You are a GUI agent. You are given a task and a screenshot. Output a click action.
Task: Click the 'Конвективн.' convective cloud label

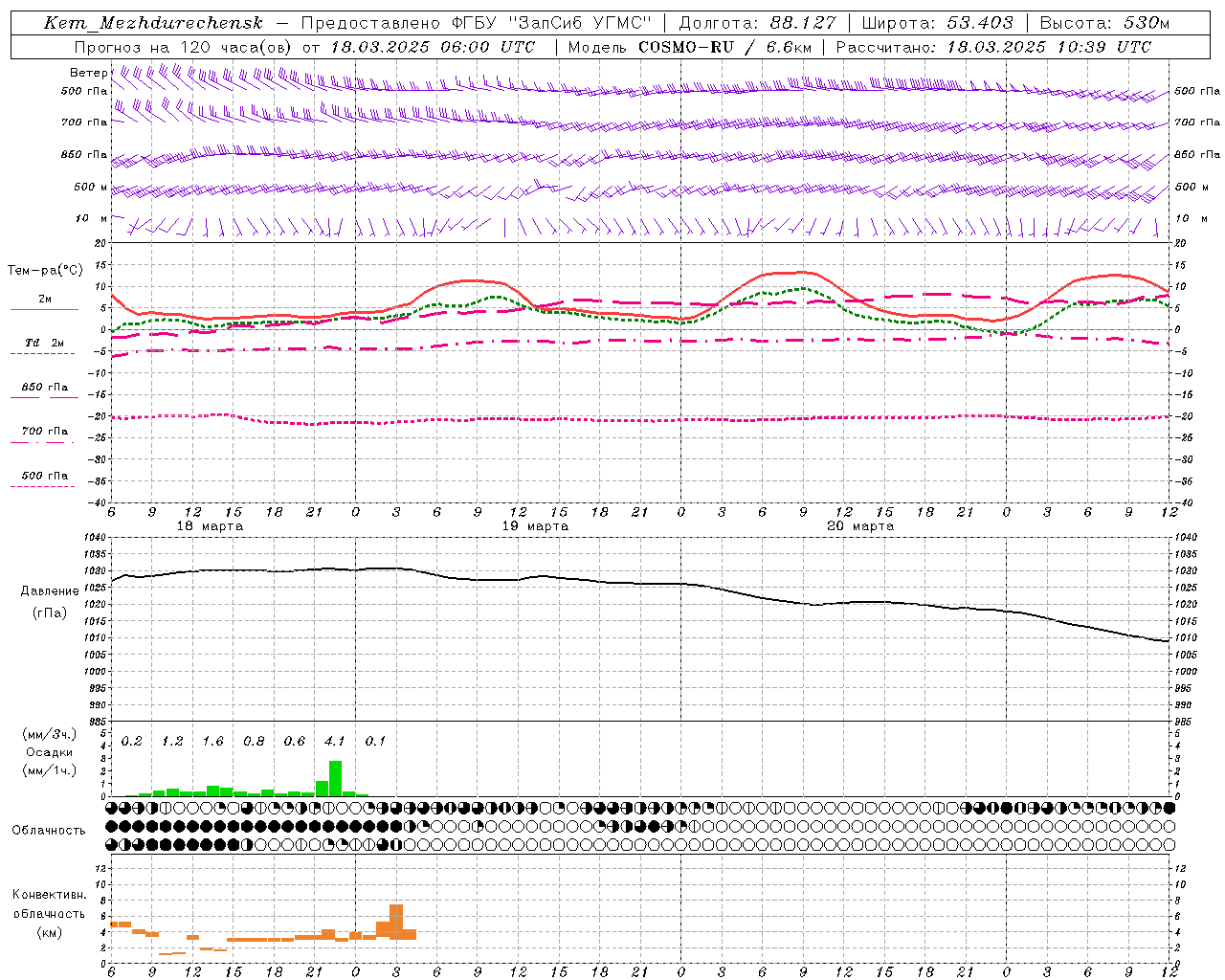click(50, 895)
